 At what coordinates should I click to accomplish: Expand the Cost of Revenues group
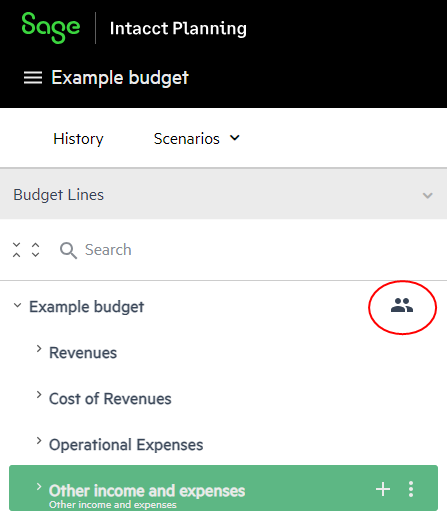click(x=39, y=395)
